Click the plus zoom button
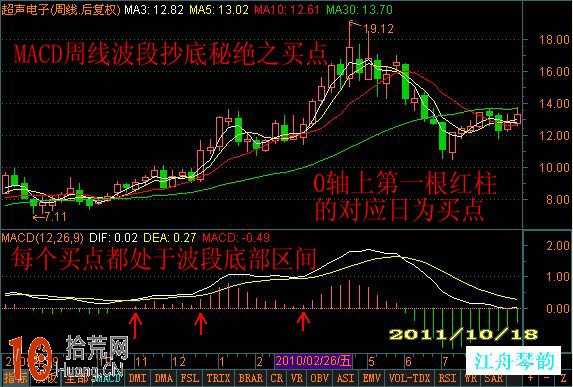 pos(530,378)
